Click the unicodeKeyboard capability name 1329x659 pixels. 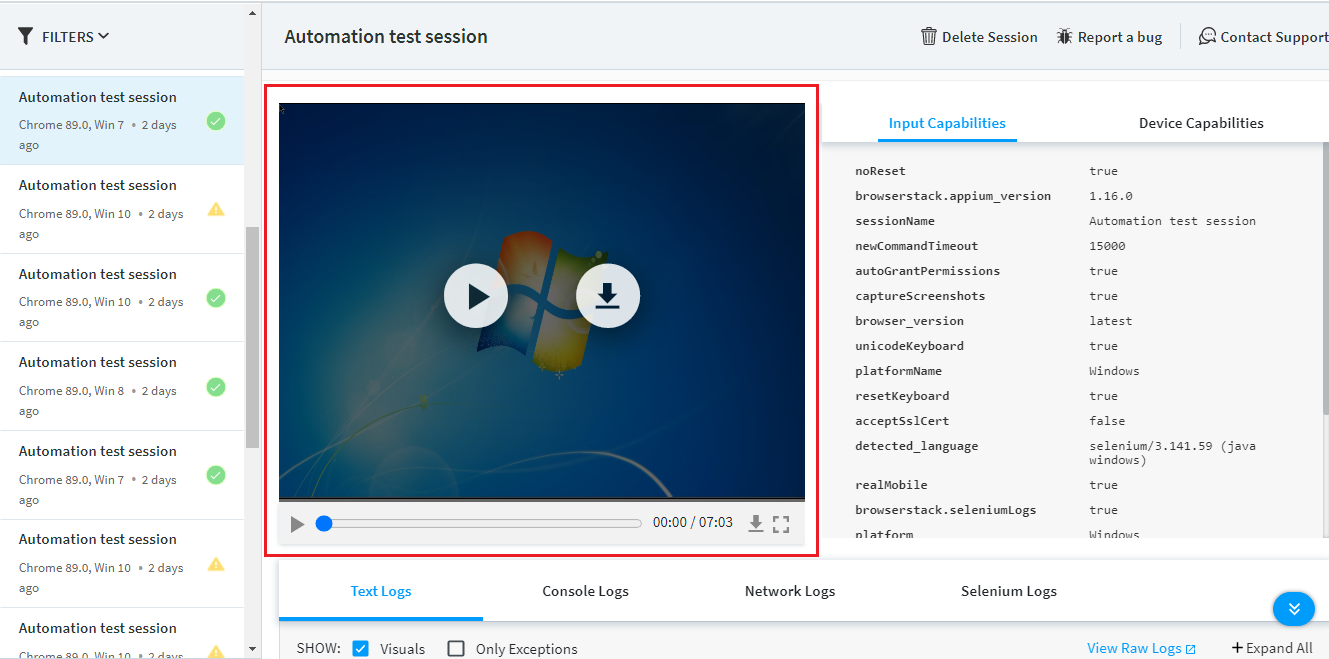tap(910, 346)
